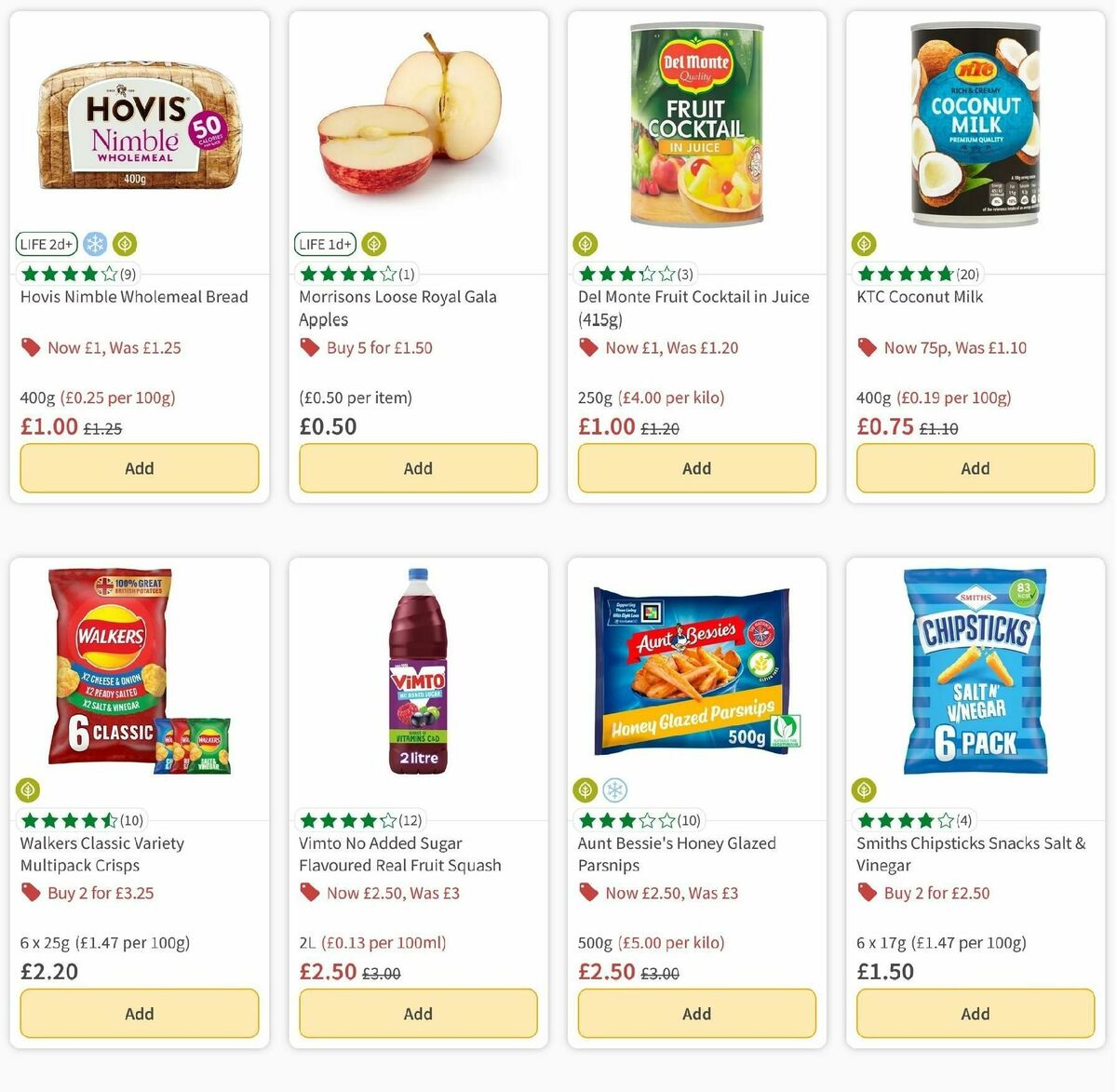
Task: Click the LIFE 1d+ badge on Royal Gala Apples
Action: (x=324, y=243)
